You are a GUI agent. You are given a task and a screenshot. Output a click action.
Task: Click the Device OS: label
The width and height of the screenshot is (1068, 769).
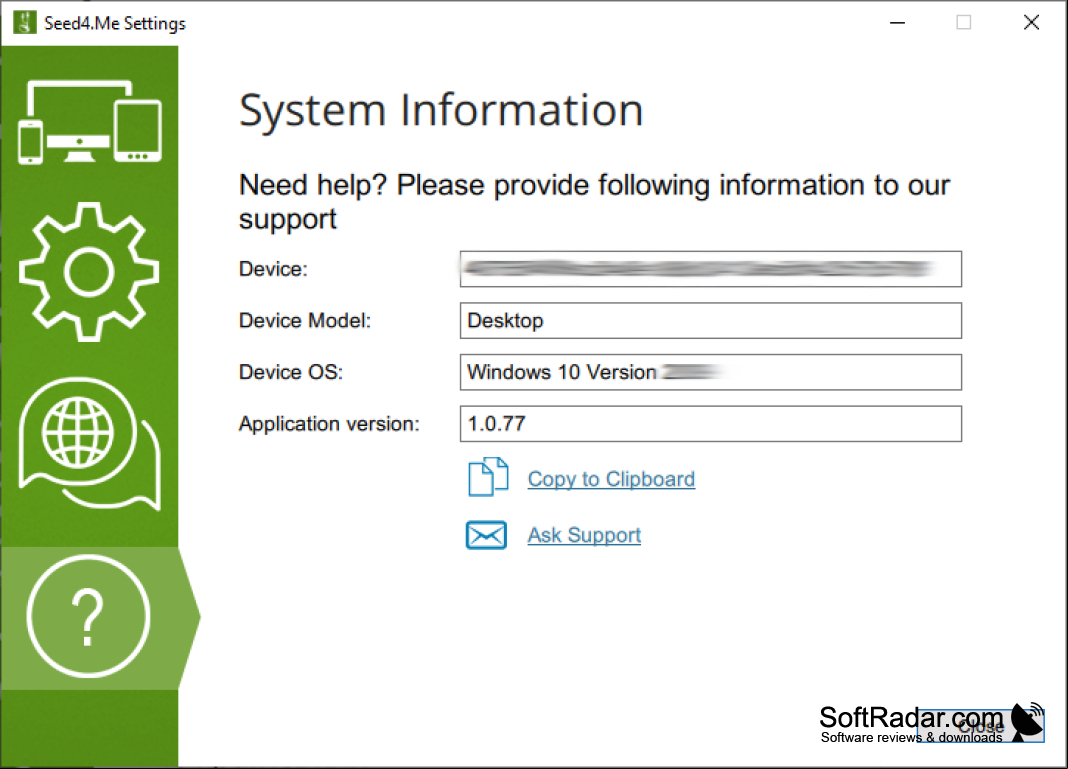coord(291,372)
